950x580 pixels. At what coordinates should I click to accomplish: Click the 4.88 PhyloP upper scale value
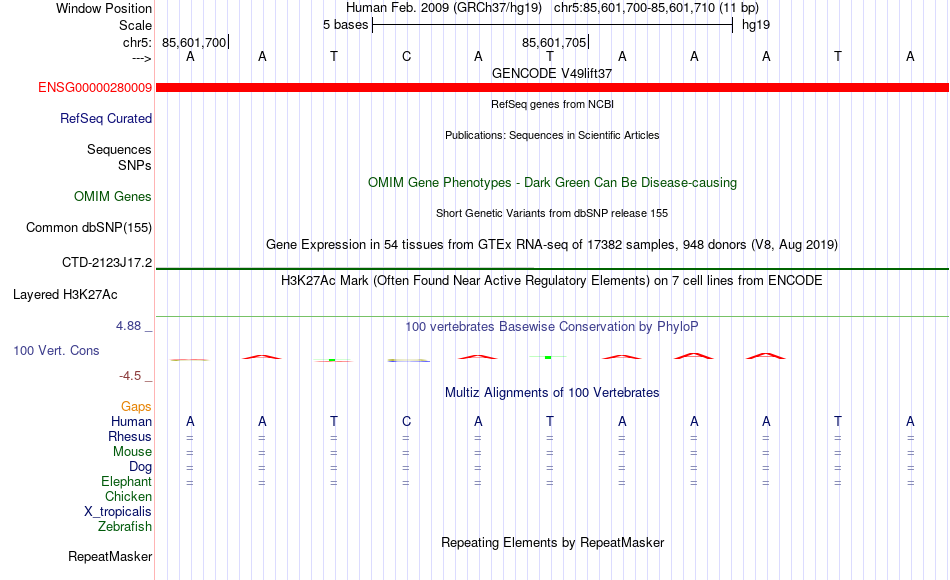(x=128, y=326)
